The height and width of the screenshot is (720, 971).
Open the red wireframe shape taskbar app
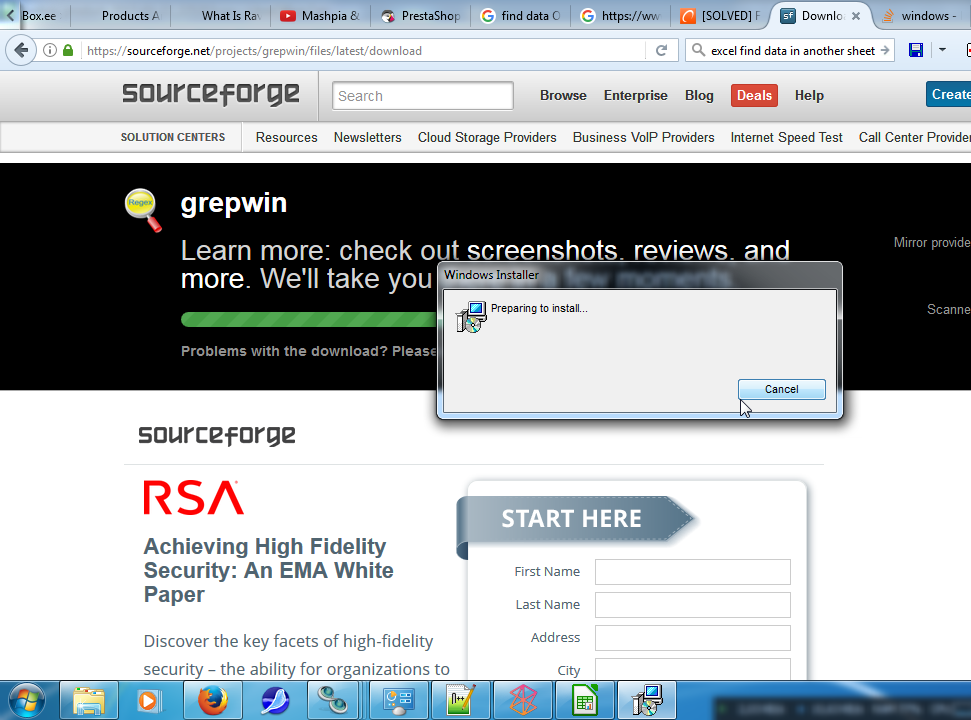[523, 701]
